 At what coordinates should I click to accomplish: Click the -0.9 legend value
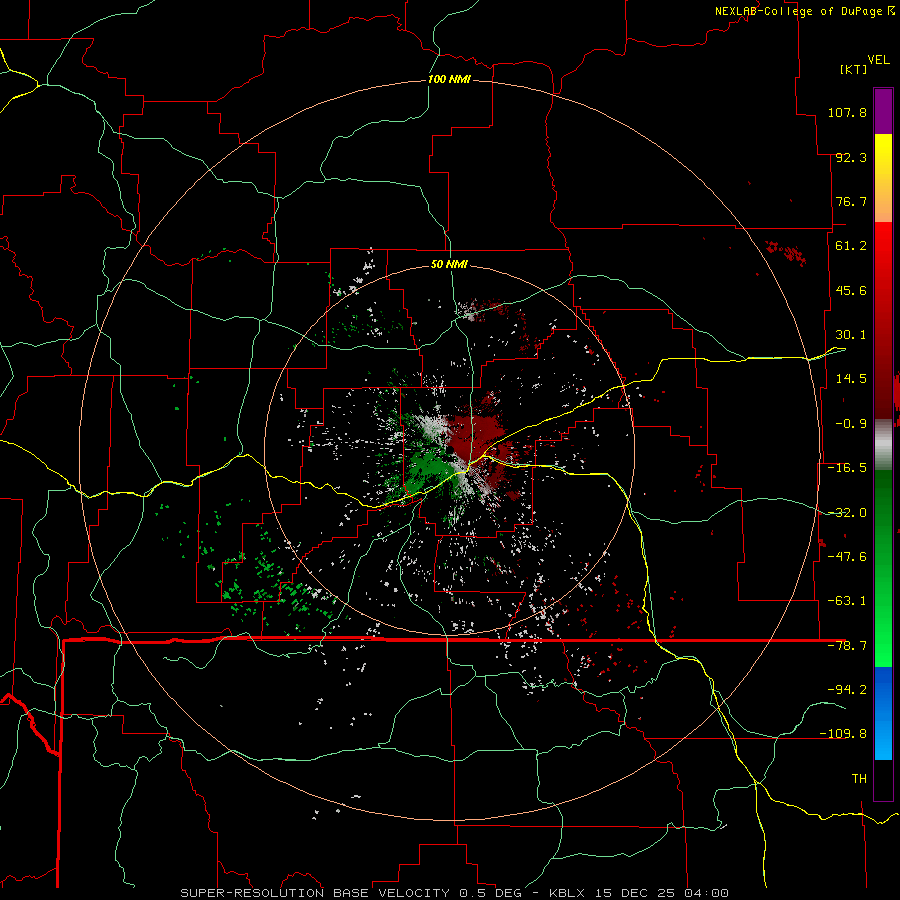point(851,424)
